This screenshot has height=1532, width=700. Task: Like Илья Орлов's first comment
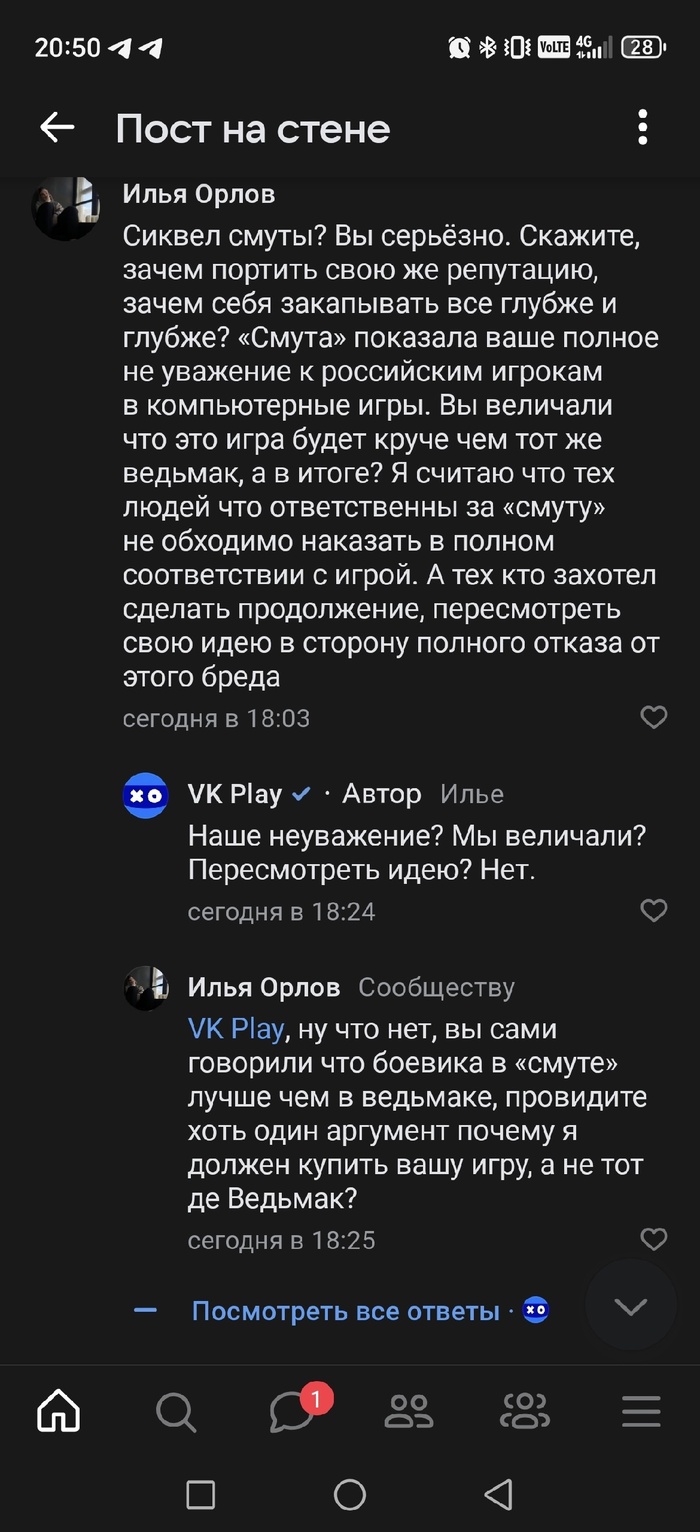point(653,717)
